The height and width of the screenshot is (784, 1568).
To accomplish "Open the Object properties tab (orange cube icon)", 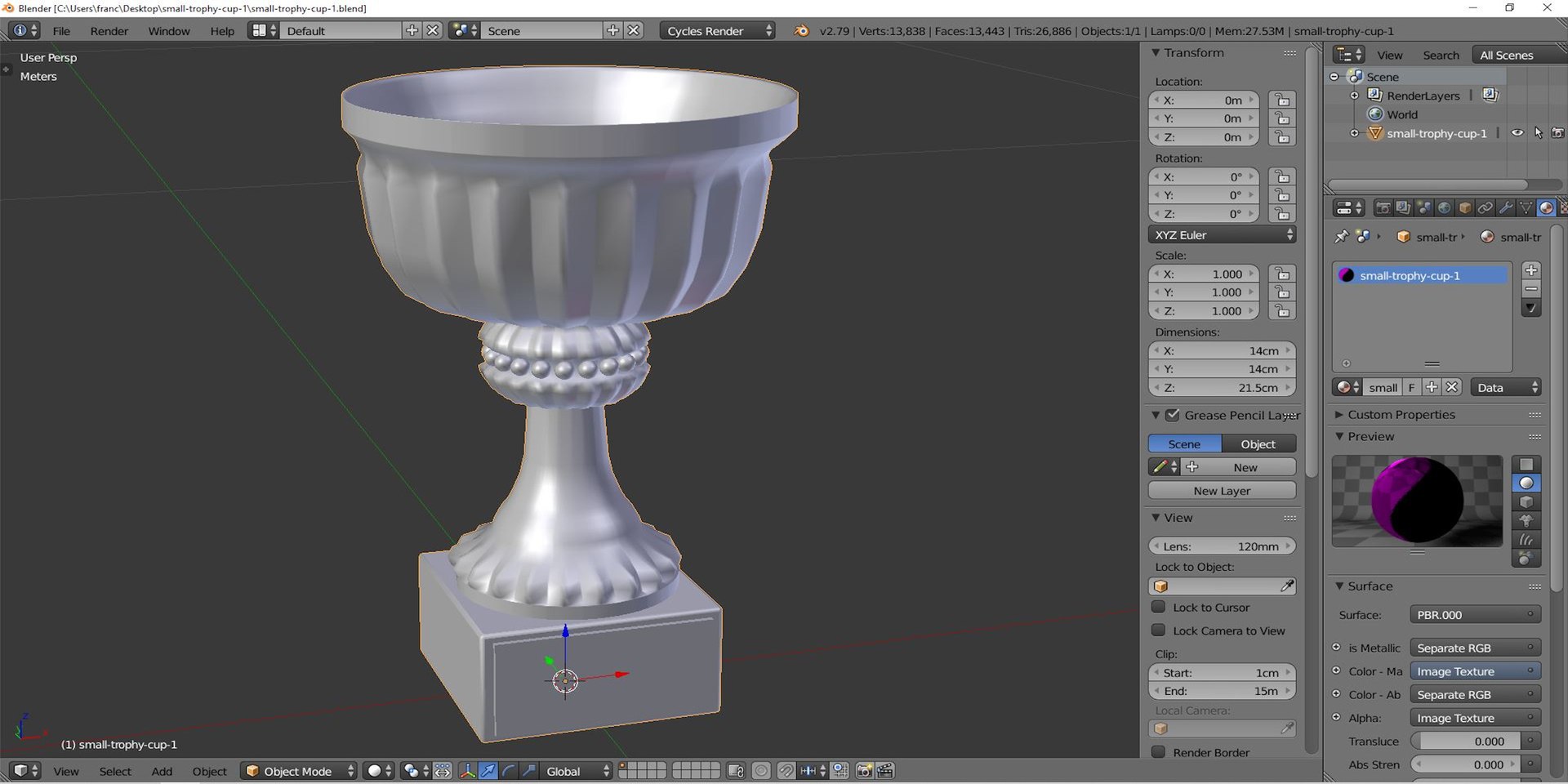I will click(1464, 208).
